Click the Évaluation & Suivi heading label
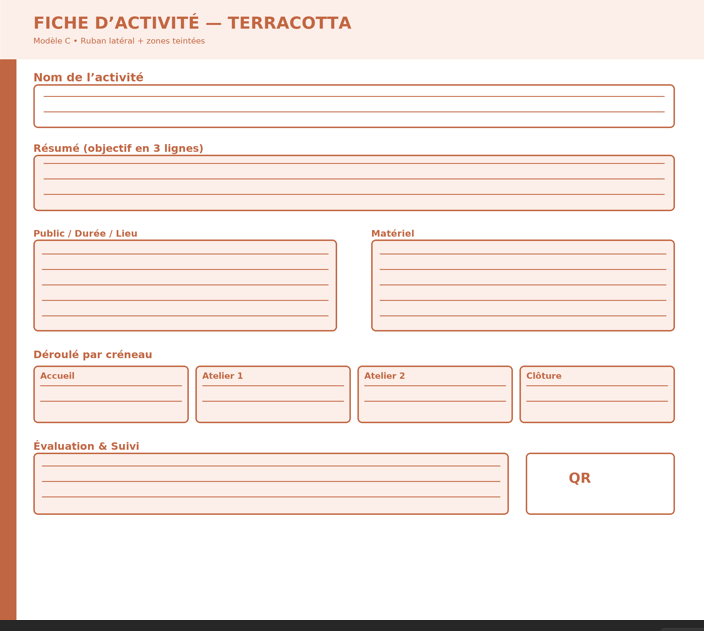704x631 pixels. point(86,446)
